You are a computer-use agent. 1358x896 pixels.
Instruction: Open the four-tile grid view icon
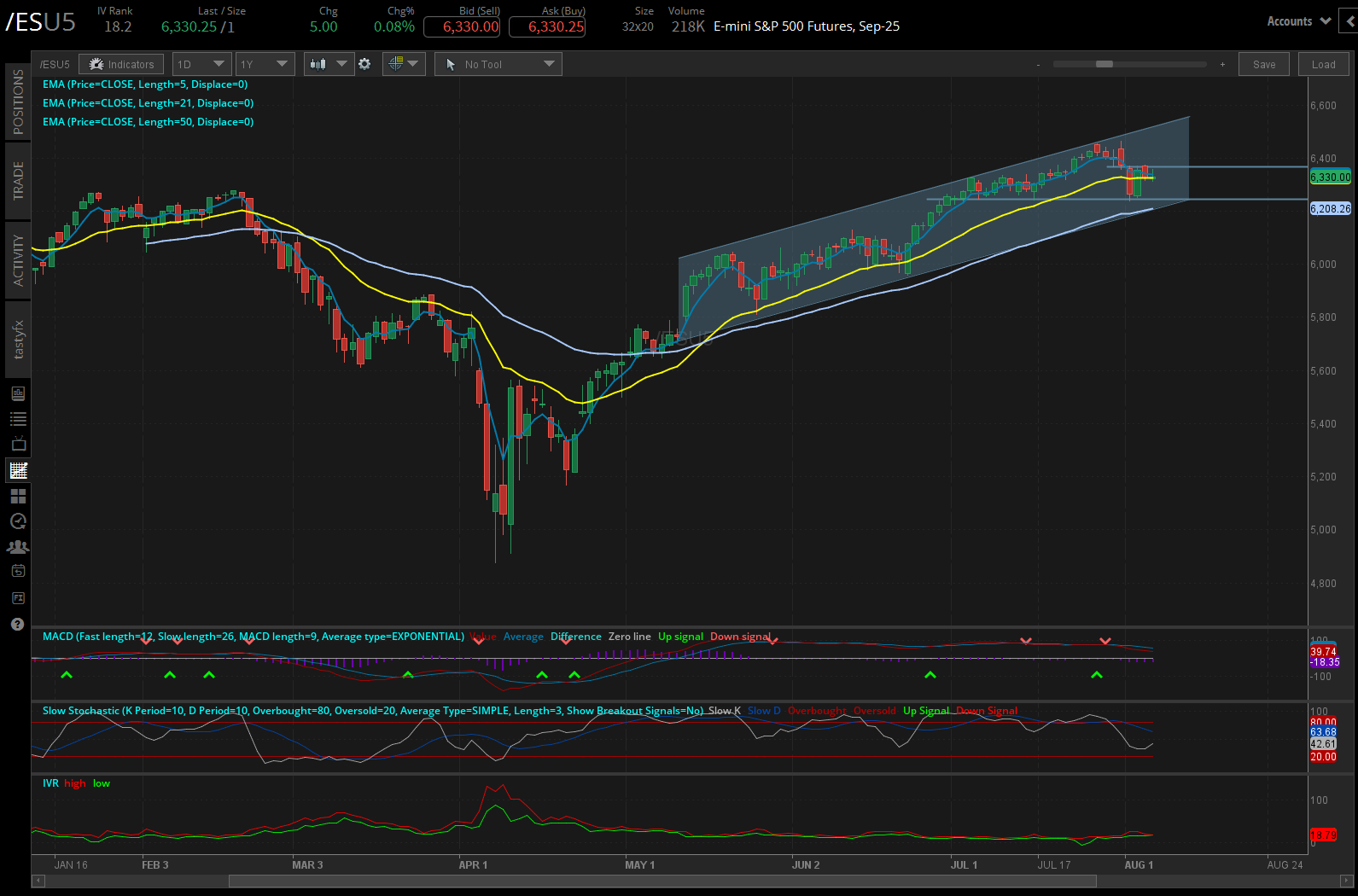click(x=18, y=496)
